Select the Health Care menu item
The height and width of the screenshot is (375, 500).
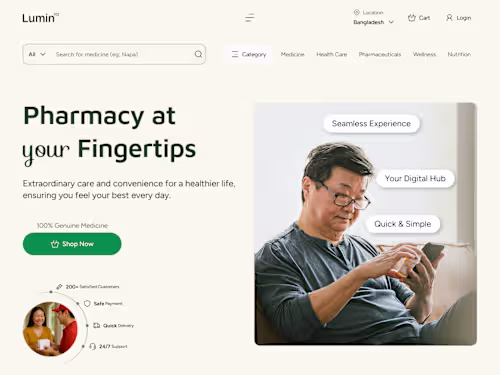point(332,54)
